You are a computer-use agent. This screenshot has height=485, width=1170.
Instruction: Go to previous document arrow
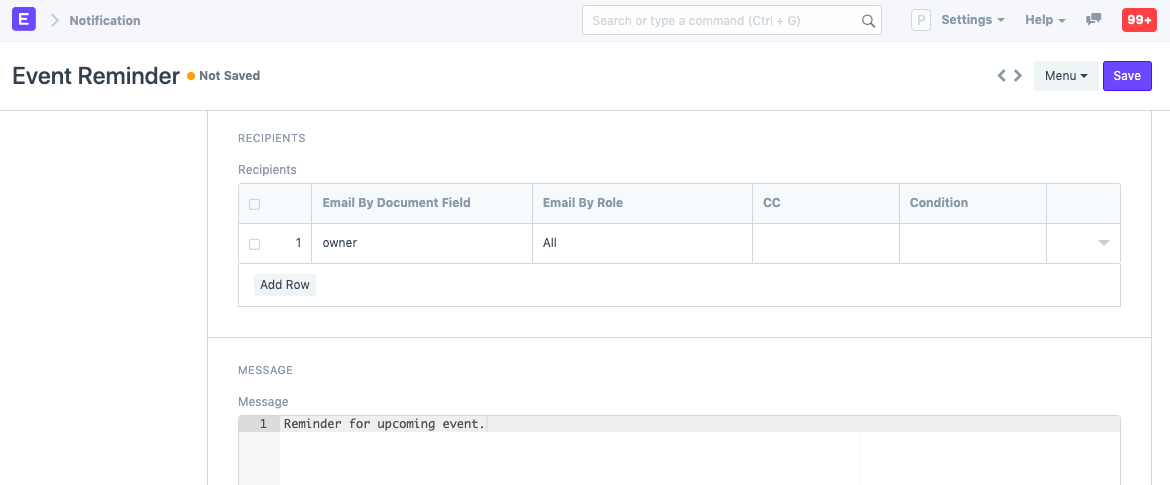tap(1002, 76)
